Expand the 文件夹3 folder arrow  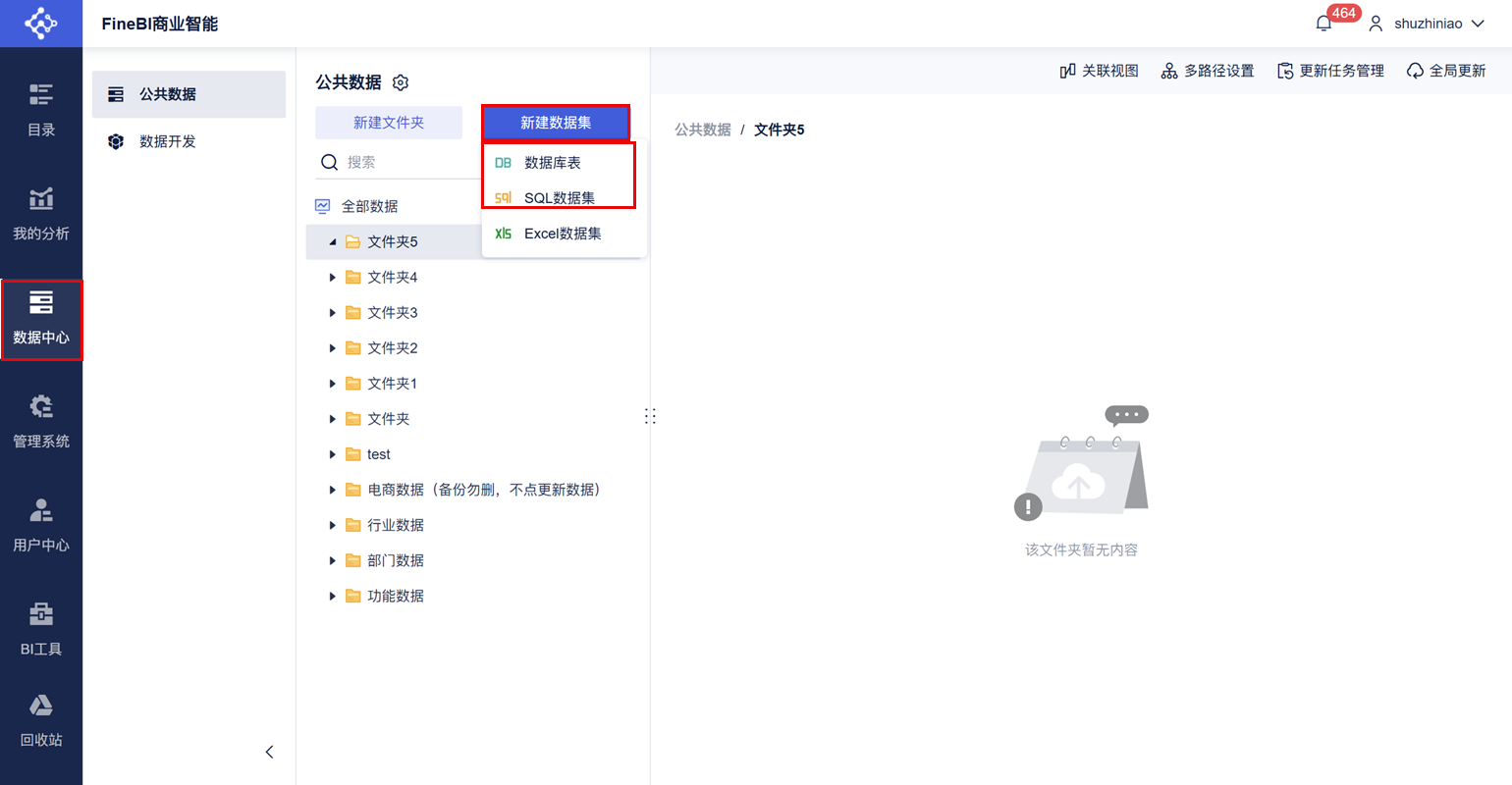pyautogui.click(x=332, y=313)
